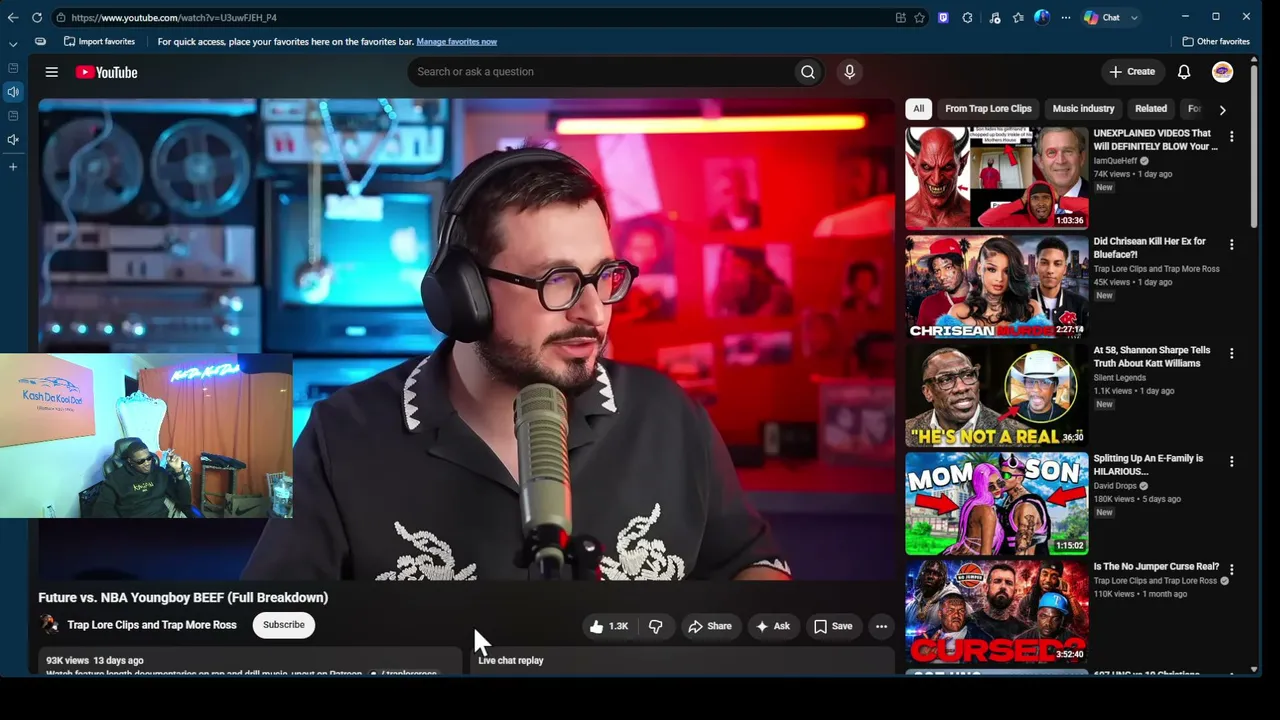Go to YouTube home via the logo
The height and width of the screenshot is (720, 1280).
[106, 72]
